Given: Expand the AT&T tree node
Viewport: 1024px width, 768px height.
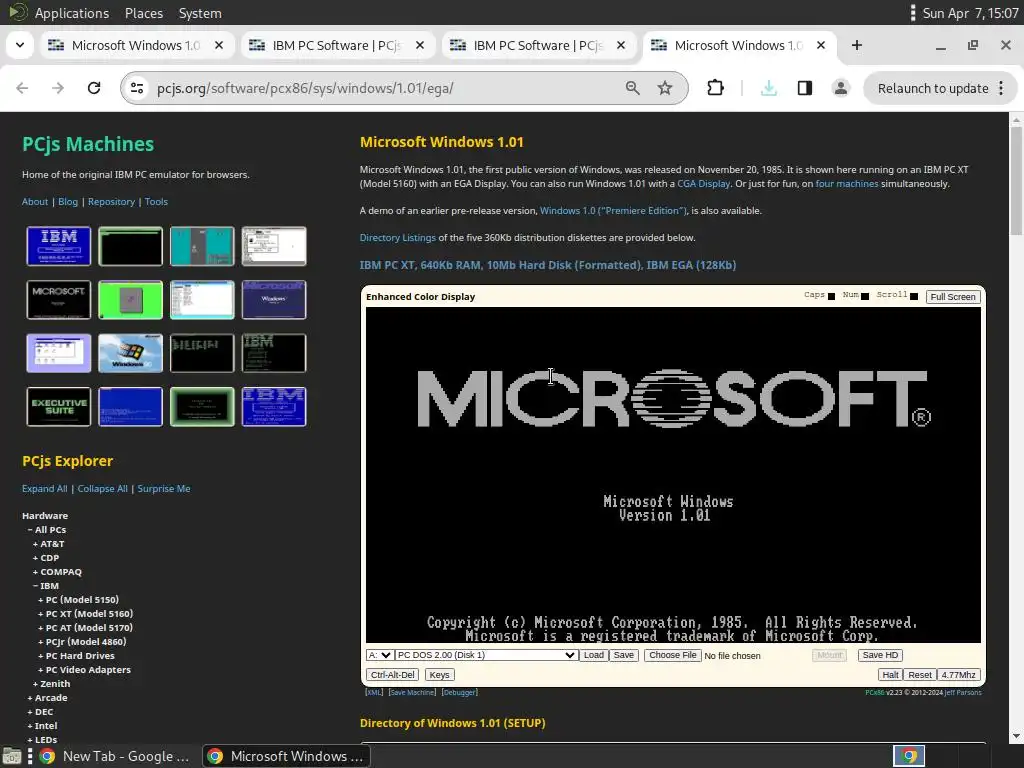Looking at the screenshot, I should 49,544.
